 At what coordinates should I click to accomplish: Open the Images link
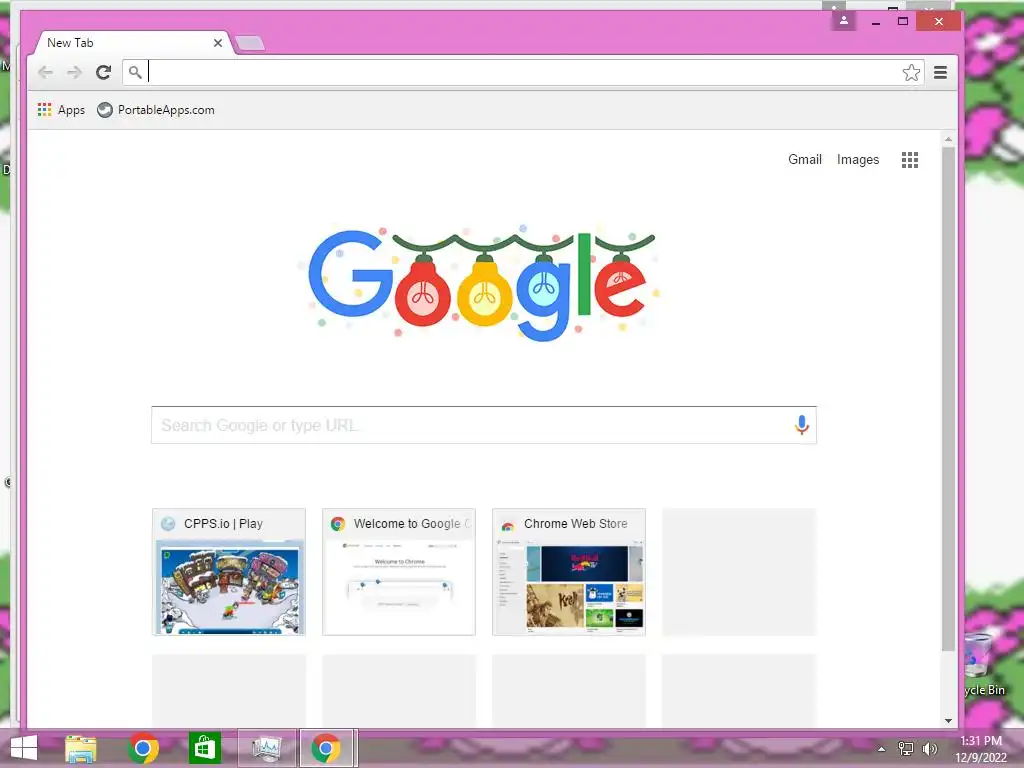click(857, 159)
